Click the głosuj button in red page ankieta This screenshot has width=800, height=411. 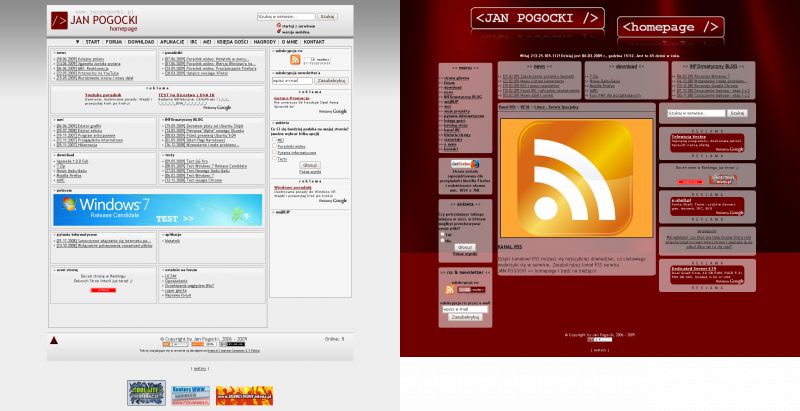[x=465, y=247]
